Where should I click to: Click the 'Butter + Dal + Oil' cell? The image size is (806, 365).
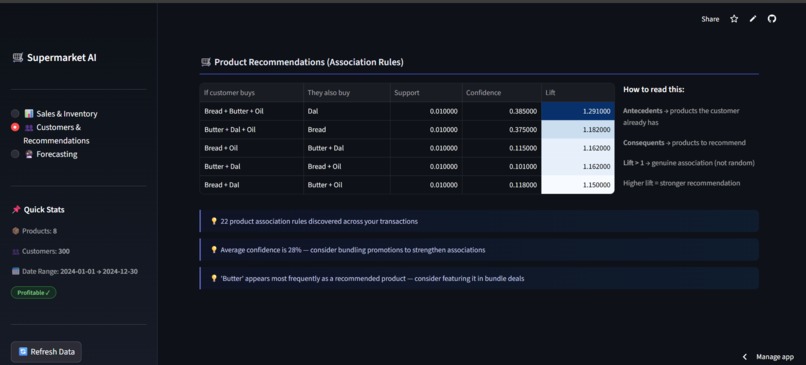251,130
